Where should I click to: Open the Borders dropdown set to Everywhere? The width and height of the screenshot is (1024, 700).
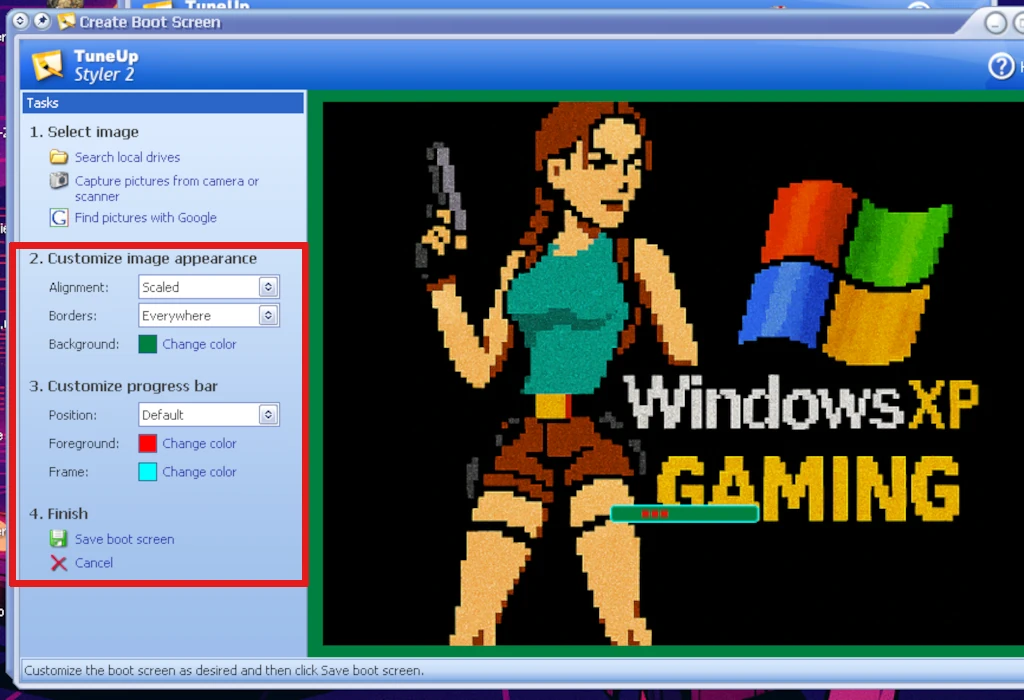coord(209,315)
